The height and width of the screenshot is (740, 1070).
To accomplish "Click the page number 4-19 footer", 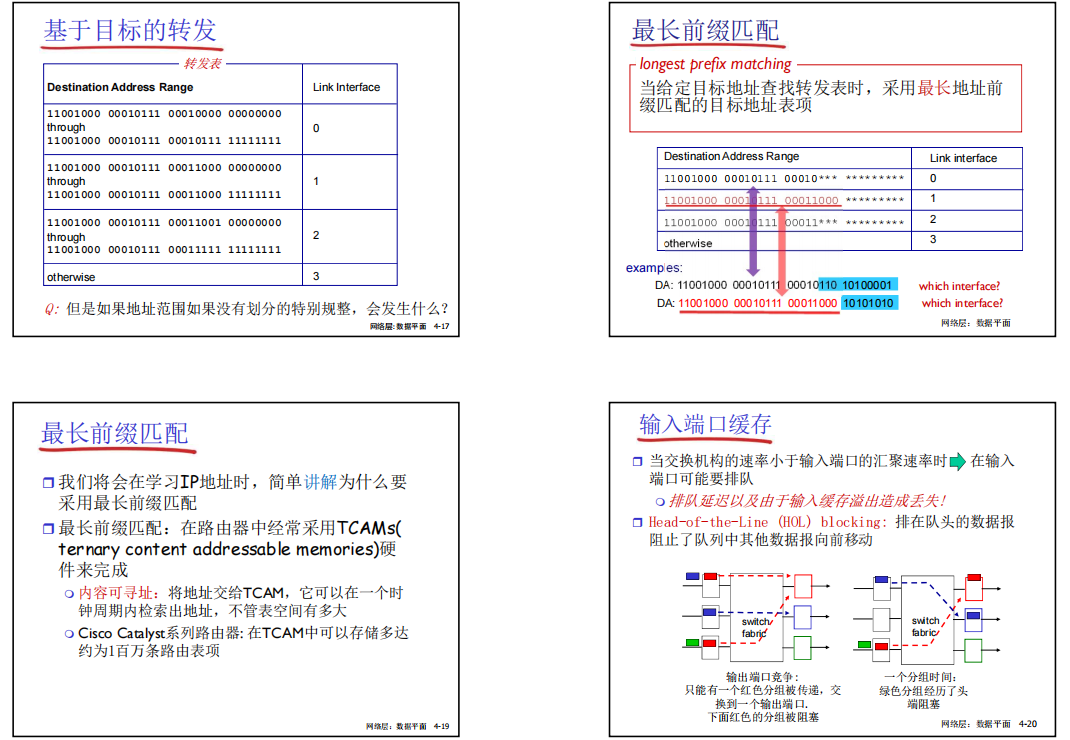I will coord(442,726).
